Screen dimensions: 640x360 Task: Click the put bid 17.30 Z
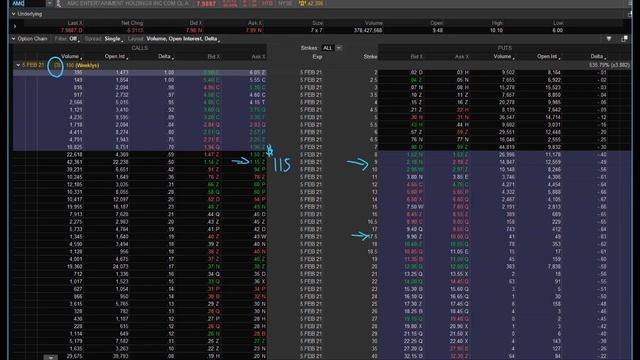pos(413,304)
